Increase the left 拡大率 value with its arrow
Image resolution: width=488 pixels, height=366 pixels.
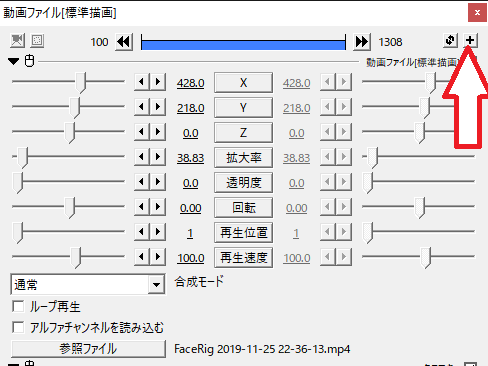[x=158, y=157]
